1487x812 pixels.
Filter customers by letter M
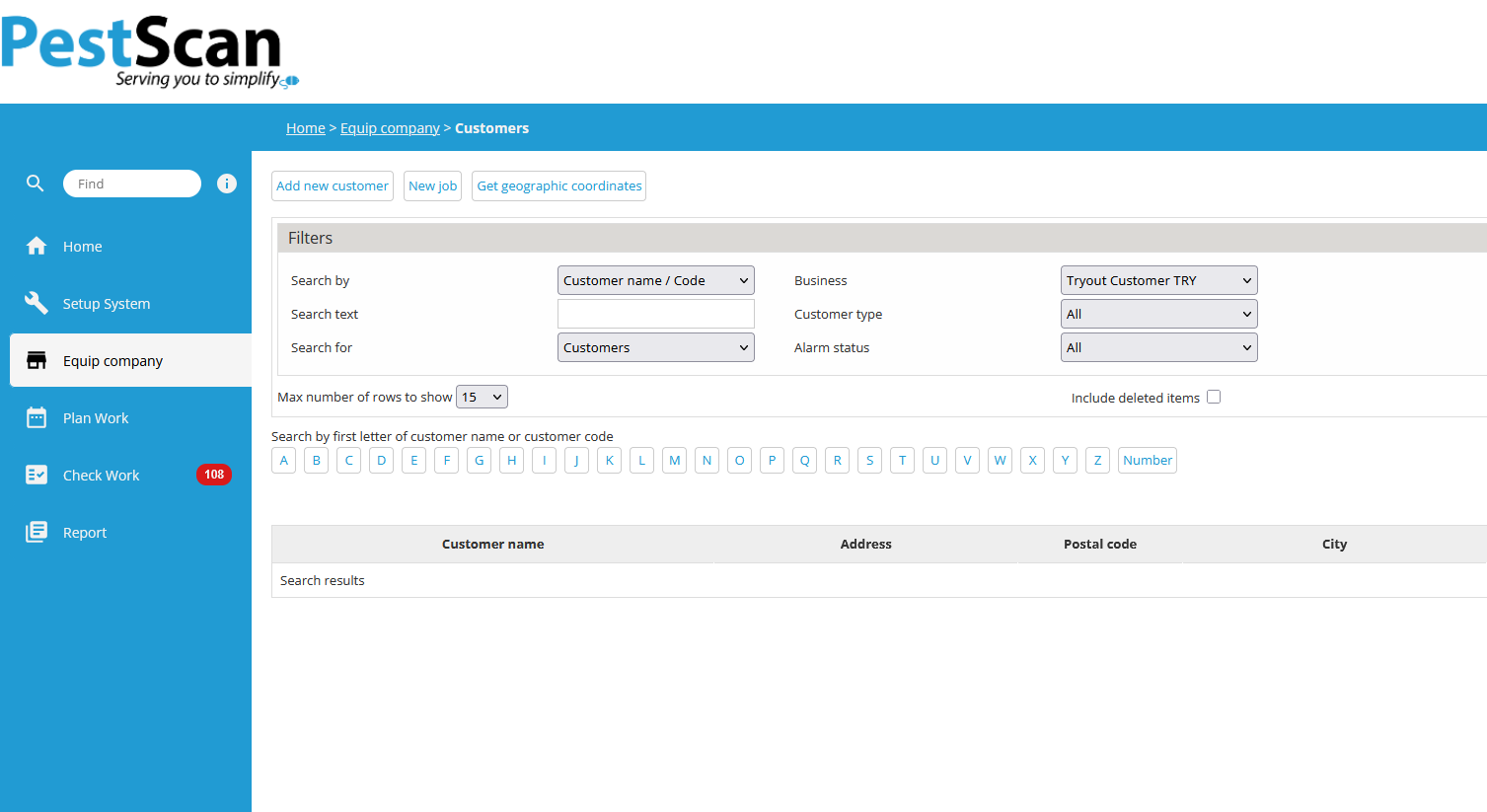pos(675,460)
